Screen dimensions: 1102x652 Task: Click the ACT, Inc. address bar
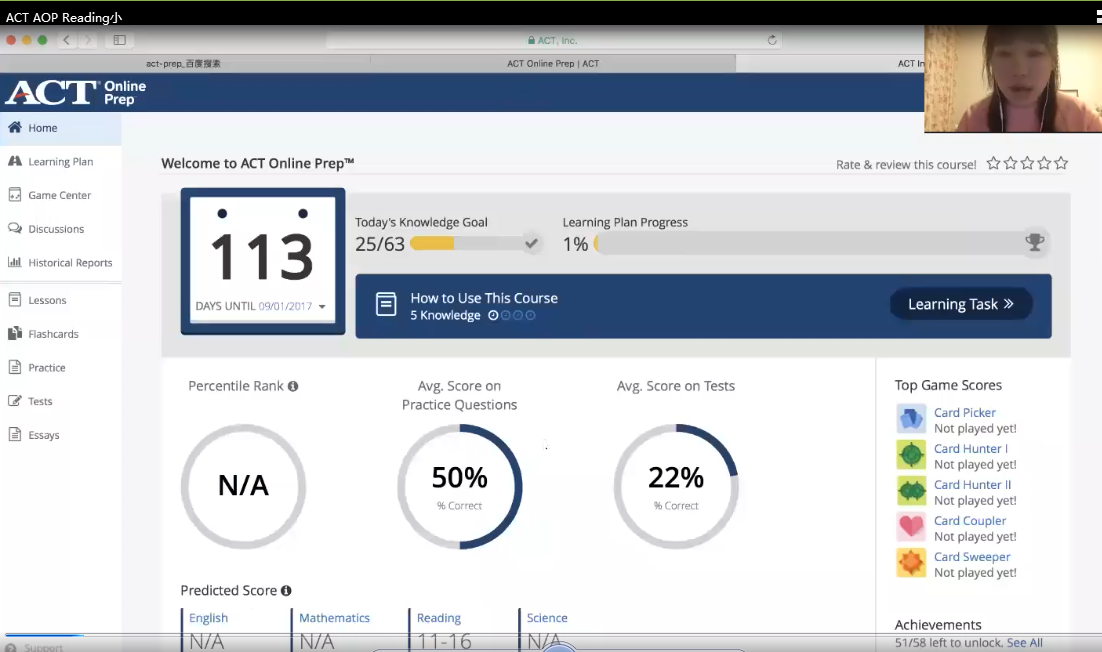[x=554, y=40]
